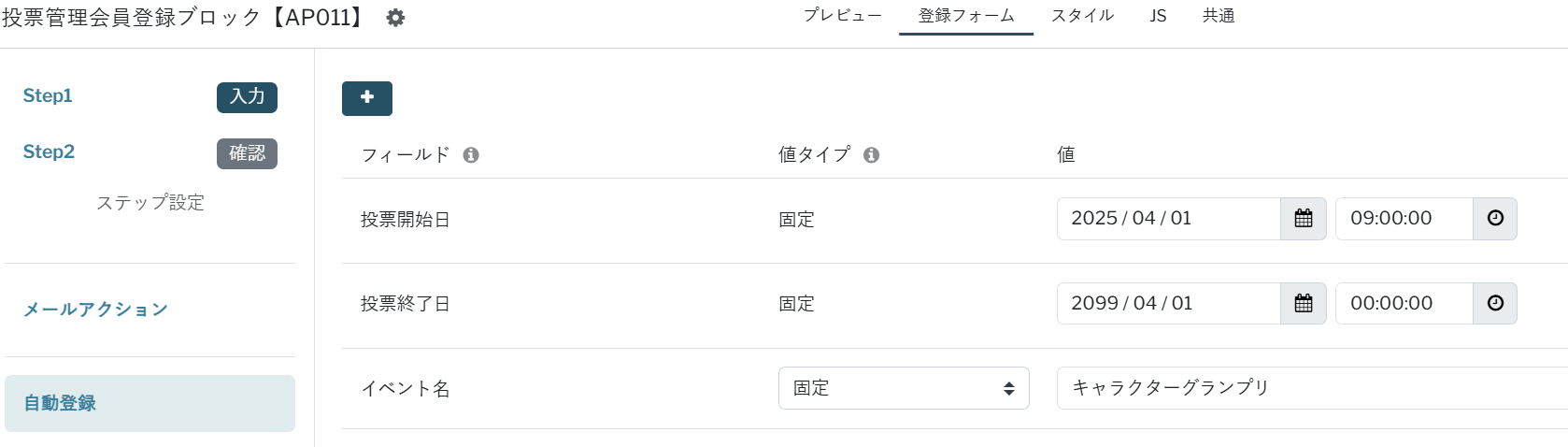Open clock time picker for 投票終了日
1568x447 pixels.
(1495, 304)
